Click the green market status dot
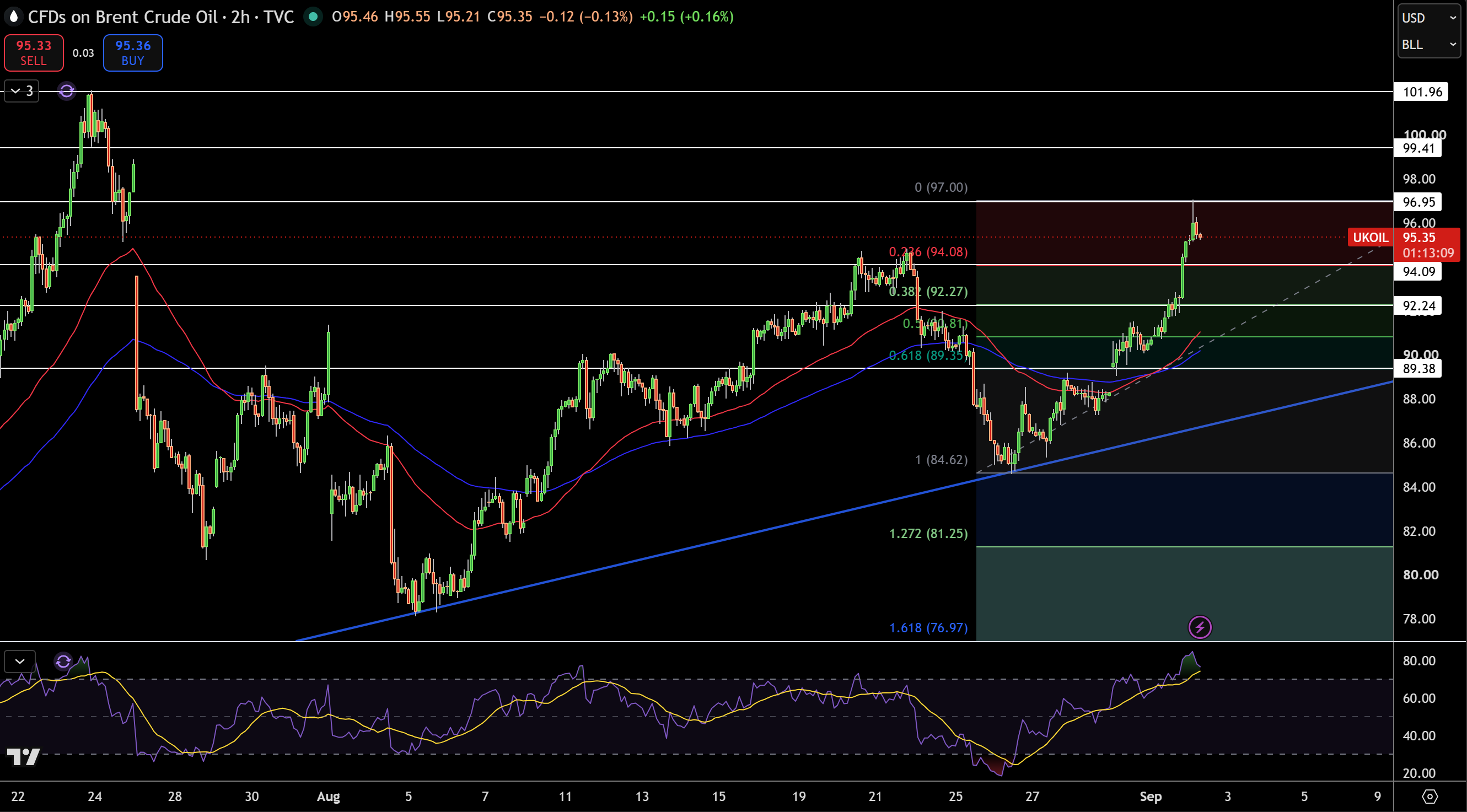 pos(312,17)
